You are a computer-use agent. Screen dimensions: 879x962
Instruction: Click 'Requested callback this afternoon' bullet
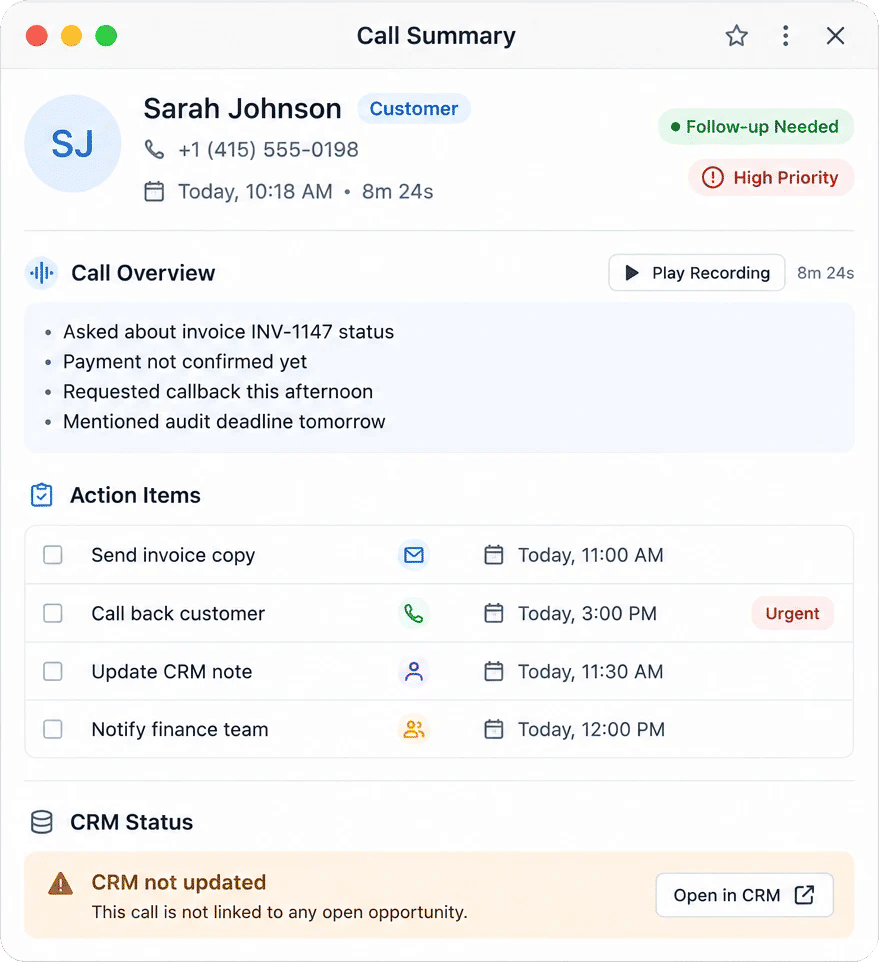(x=218, y=391)
